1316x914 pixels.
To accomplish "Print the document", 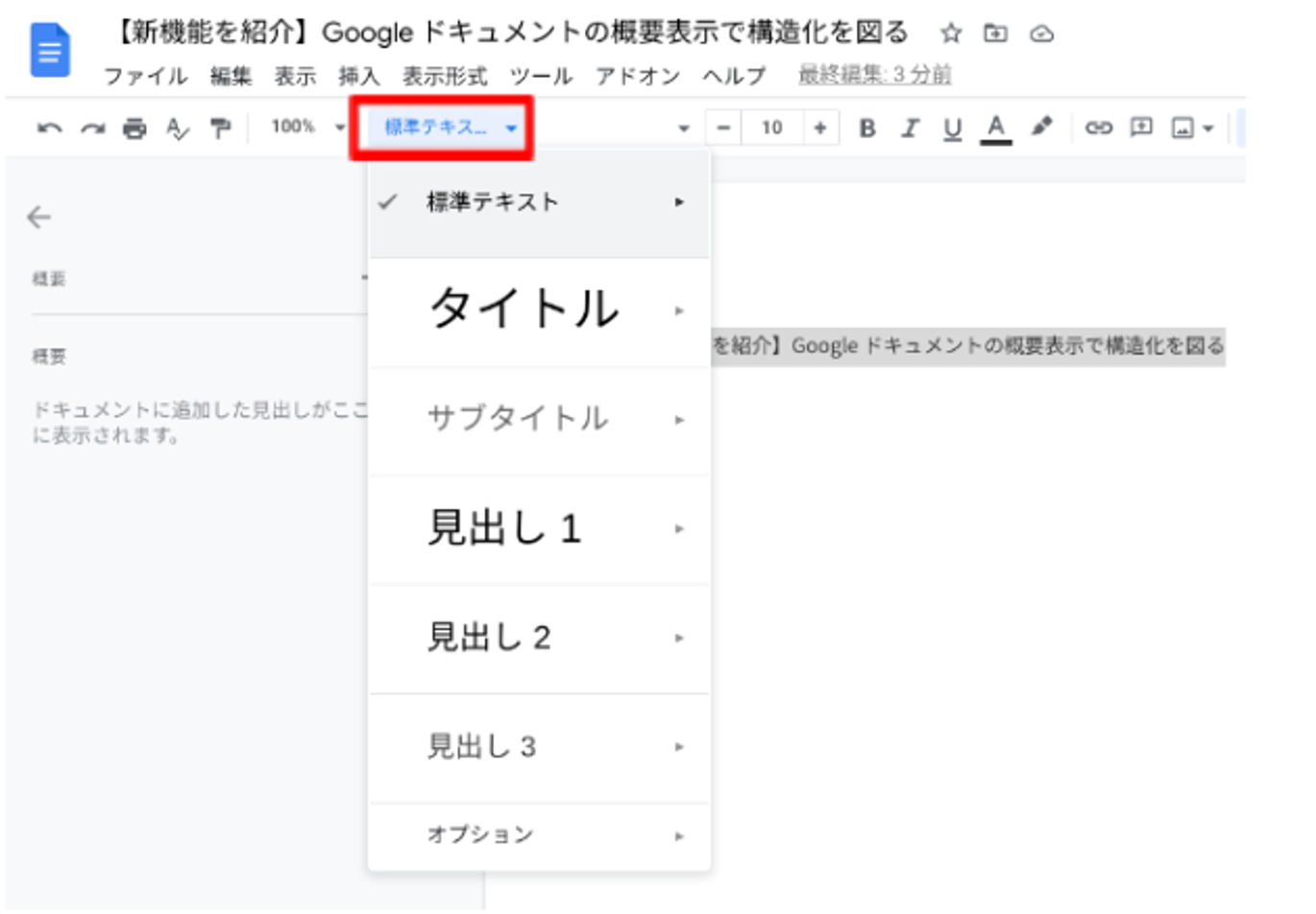I will click(134, 128).
